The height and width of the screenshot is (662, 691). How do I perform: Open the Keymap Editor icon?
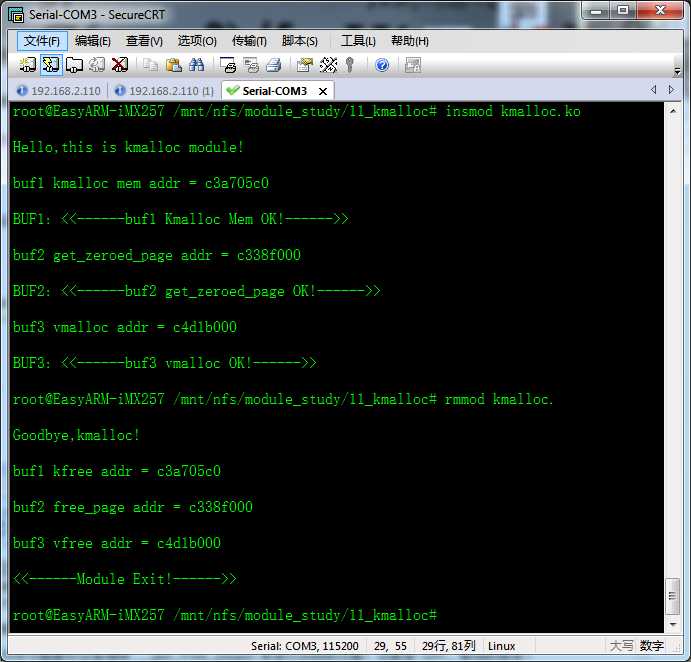tap(328, 65)
